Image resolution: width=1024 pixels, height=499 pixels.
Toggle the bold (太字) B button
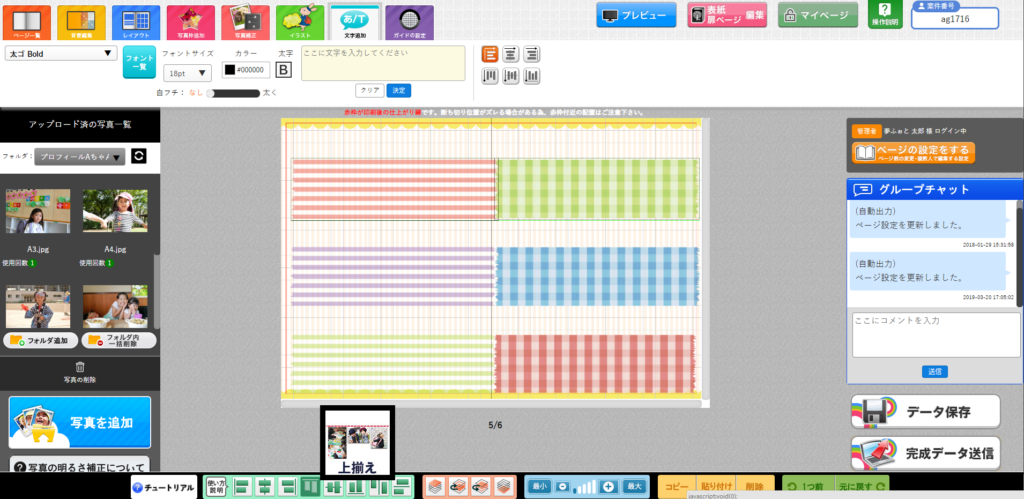click(283, 70)
